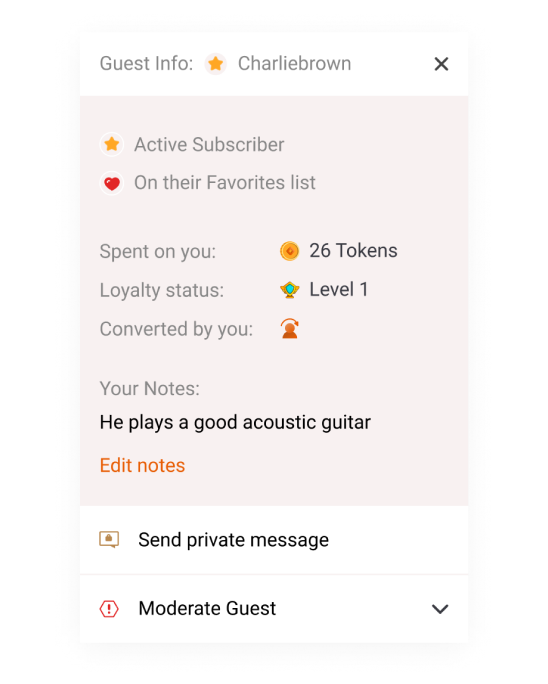The width and height of the screenshot is (548, 684).
Task: Click the Level 1 loyalty value
Action: pyautogui.click(x=339, y=290)
